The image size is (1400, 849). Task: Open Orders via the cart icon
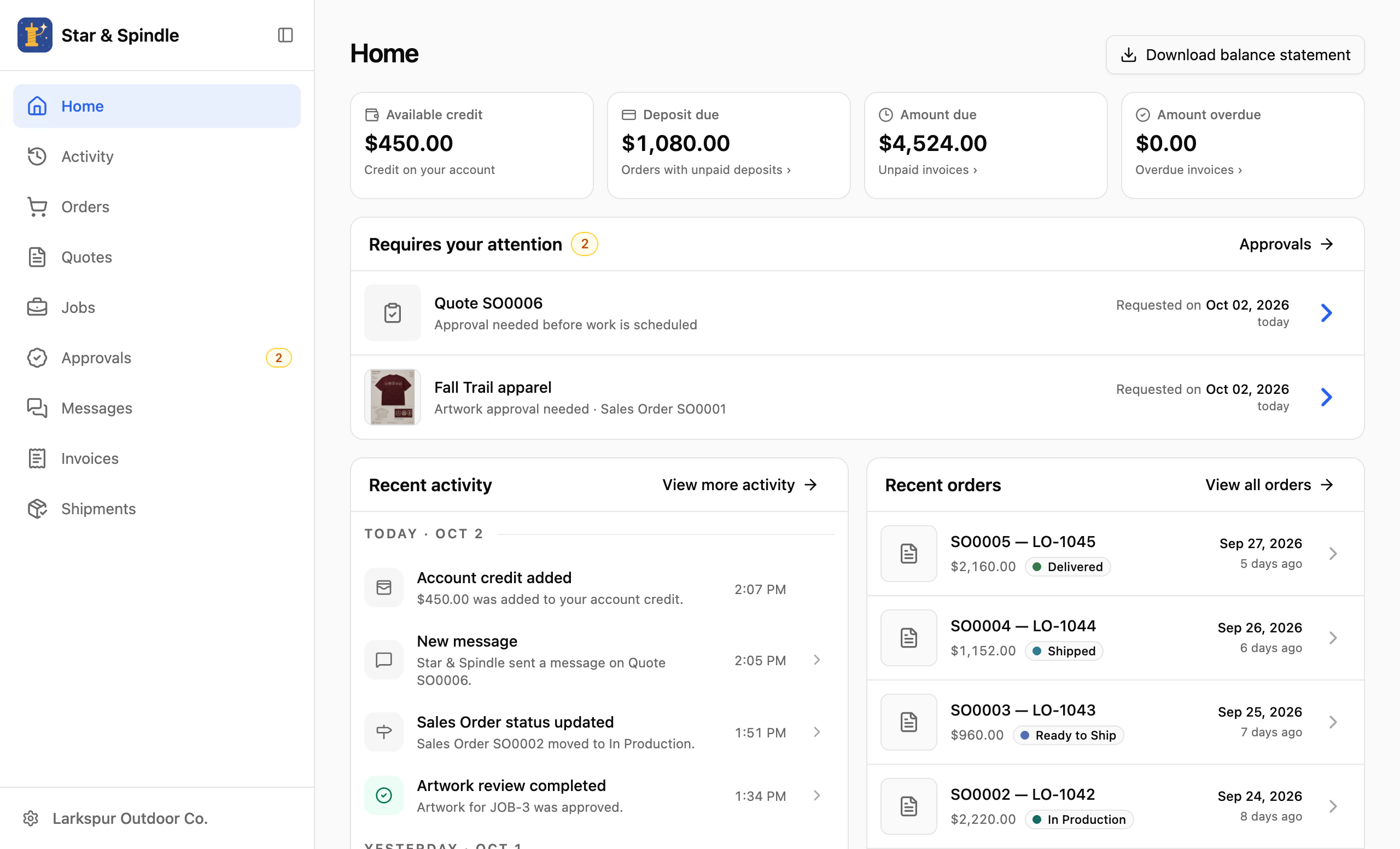pos(37,207)
